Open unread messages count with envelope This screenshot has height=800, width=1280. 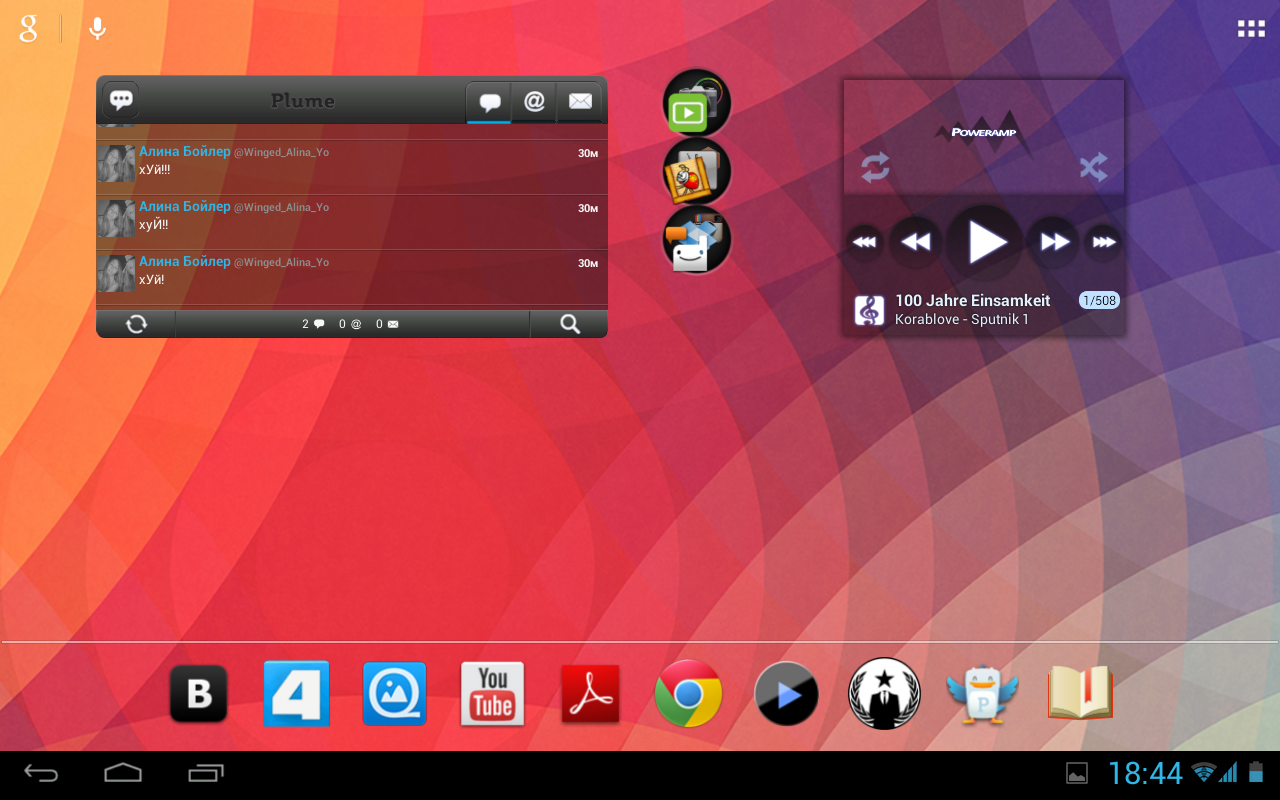point(387,324)
